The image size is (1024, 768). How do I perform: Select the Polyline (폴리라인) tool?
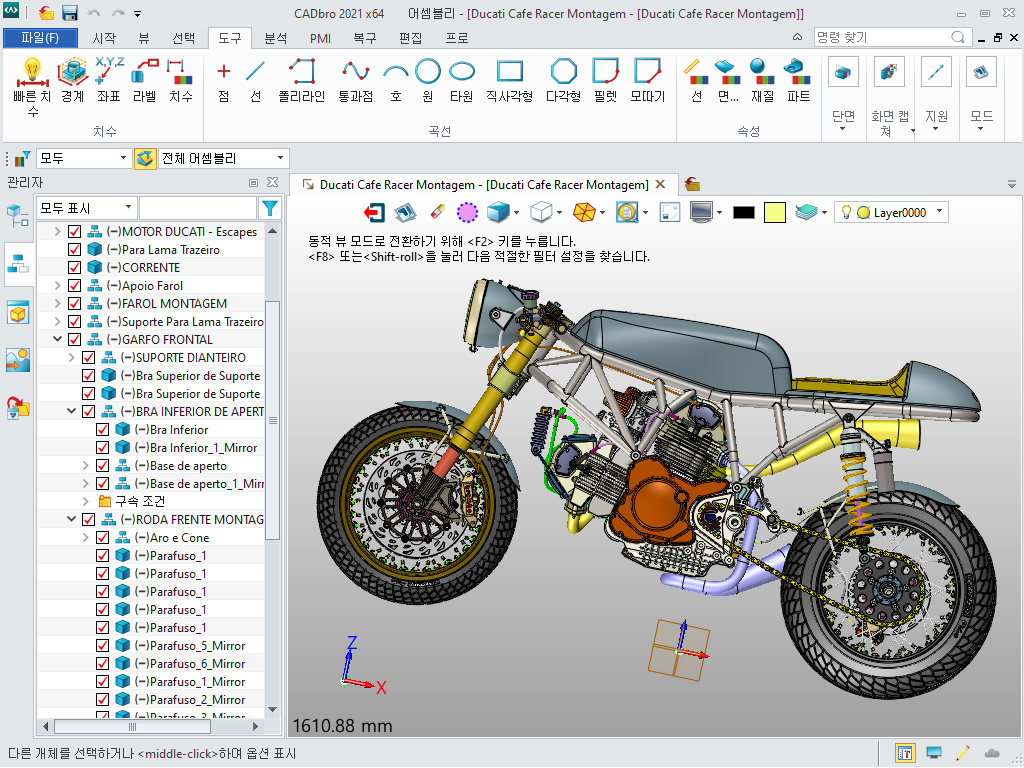(302, 80)
